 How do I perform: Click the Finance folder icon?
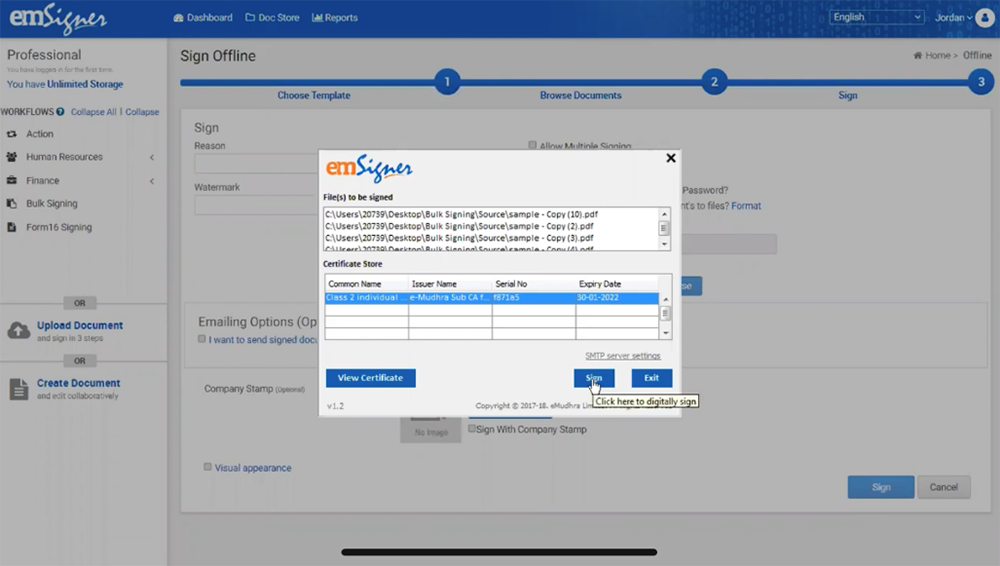[x=12, y=181]
